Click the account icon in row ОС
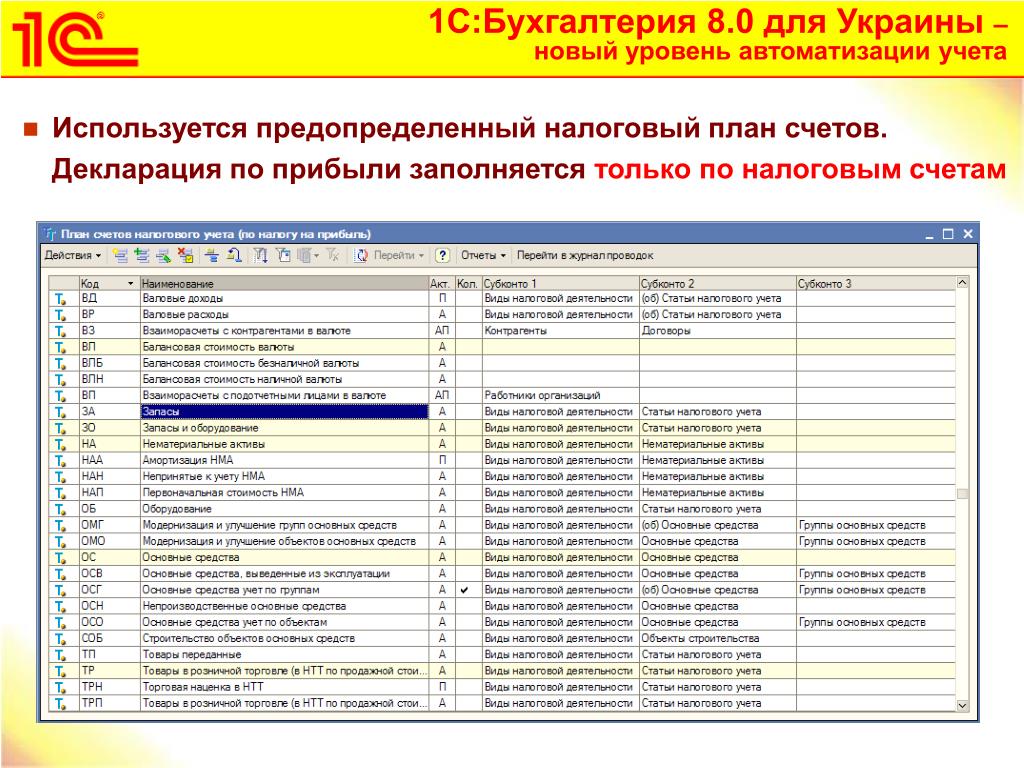Image resolution: width=1024 pixels, height=768 pixels. 60,558
